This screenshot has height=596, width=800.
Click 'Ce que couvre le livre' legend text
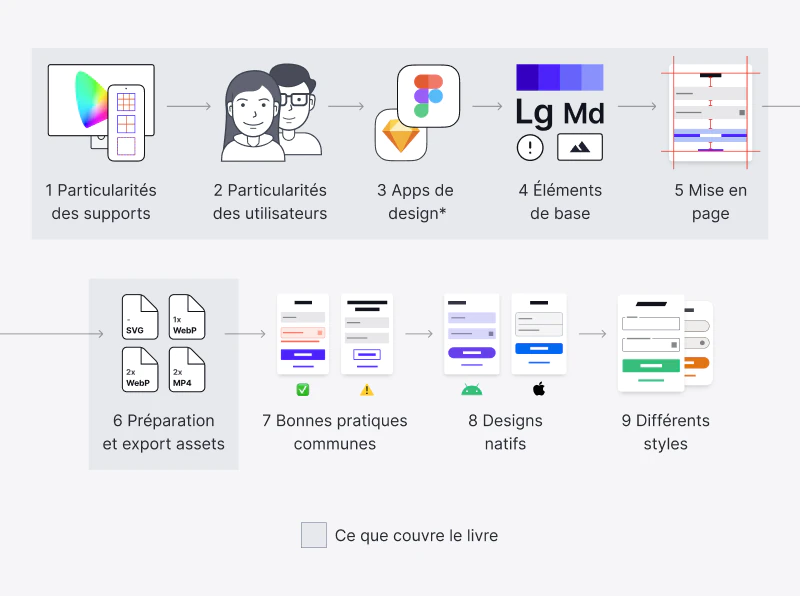(x=416, y=535)
